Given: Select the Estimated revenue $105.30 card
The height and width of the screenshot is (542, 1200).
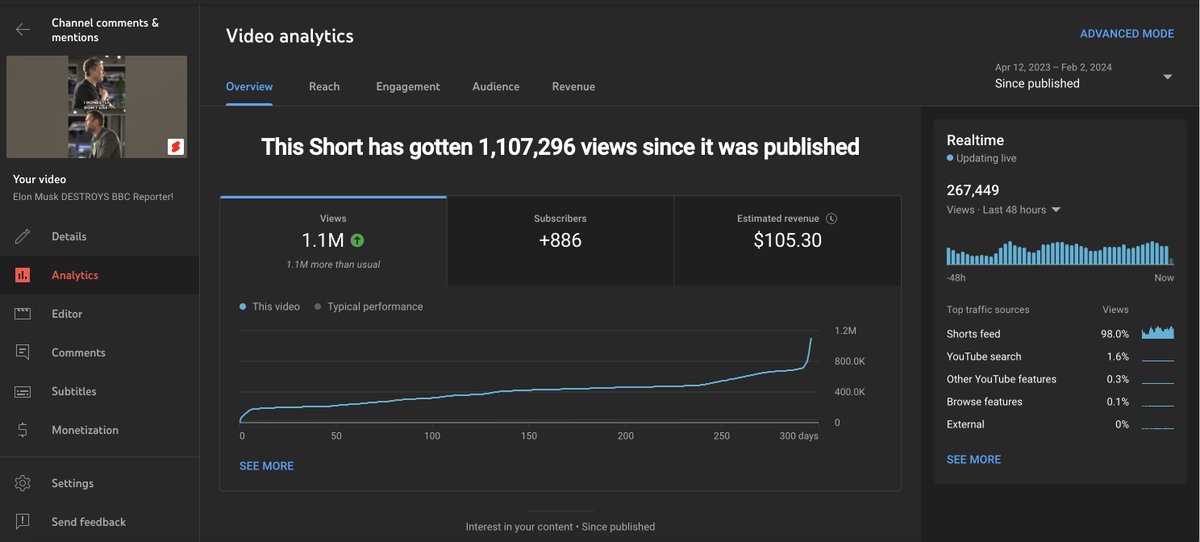Looking at the screenshot, I should point(787,241).
